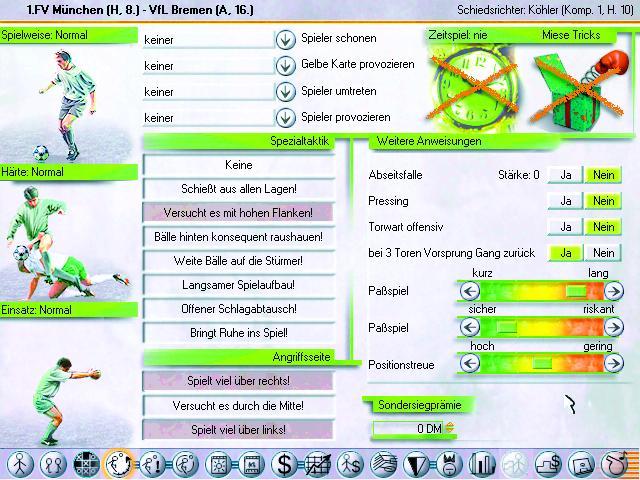Select Bälle hinten konsequent raushauen!
This screenshot has height=480, width=640.
tap(238, 237)
